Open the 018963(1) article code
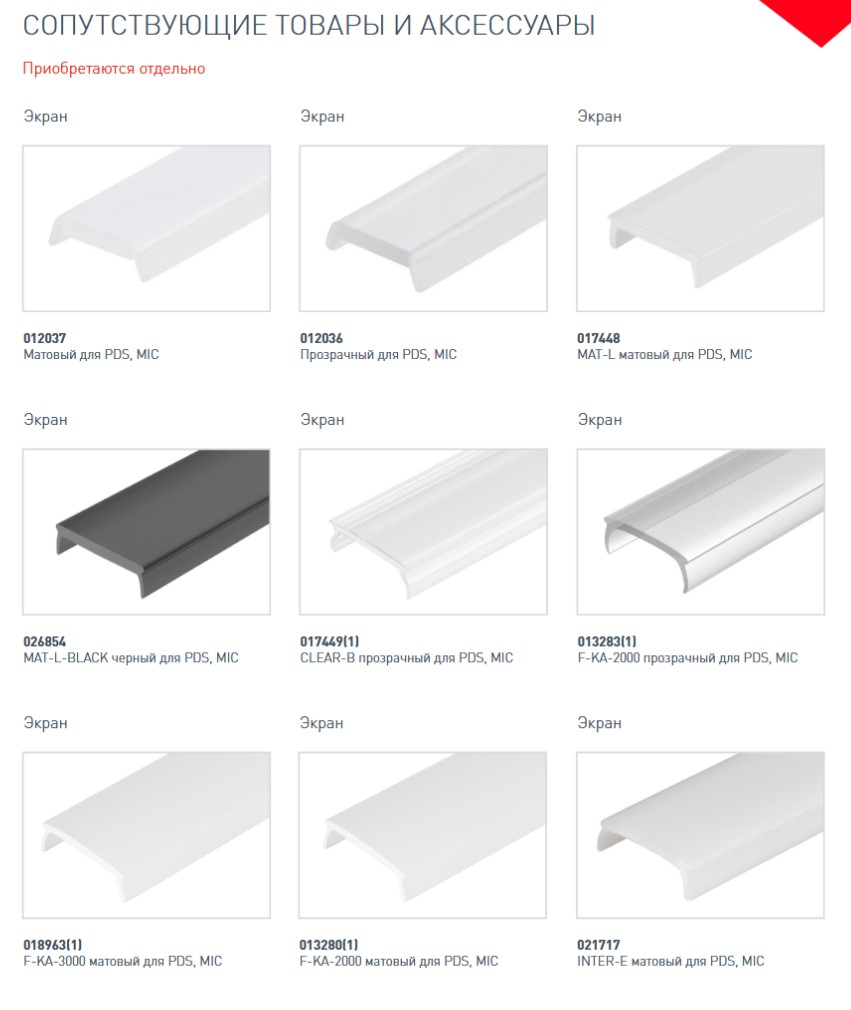This screenshot has height=1010, width=851. [53, 945]
